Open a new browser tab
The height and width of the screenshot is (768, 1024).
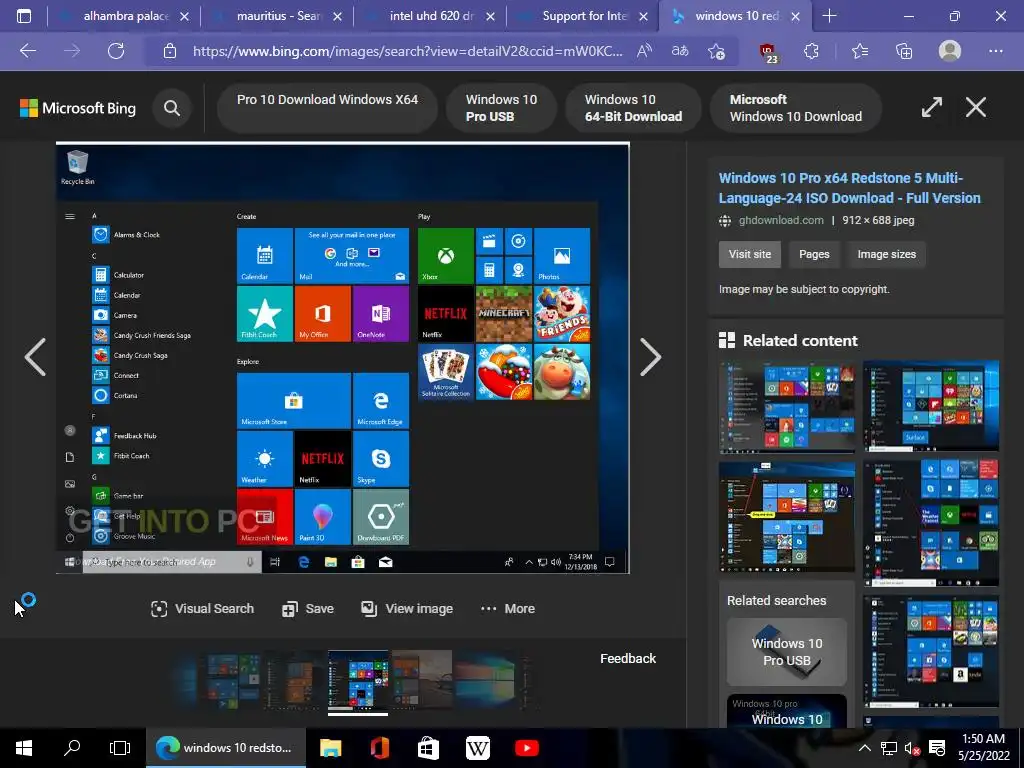pyautogui.click(x=829, y=16)
